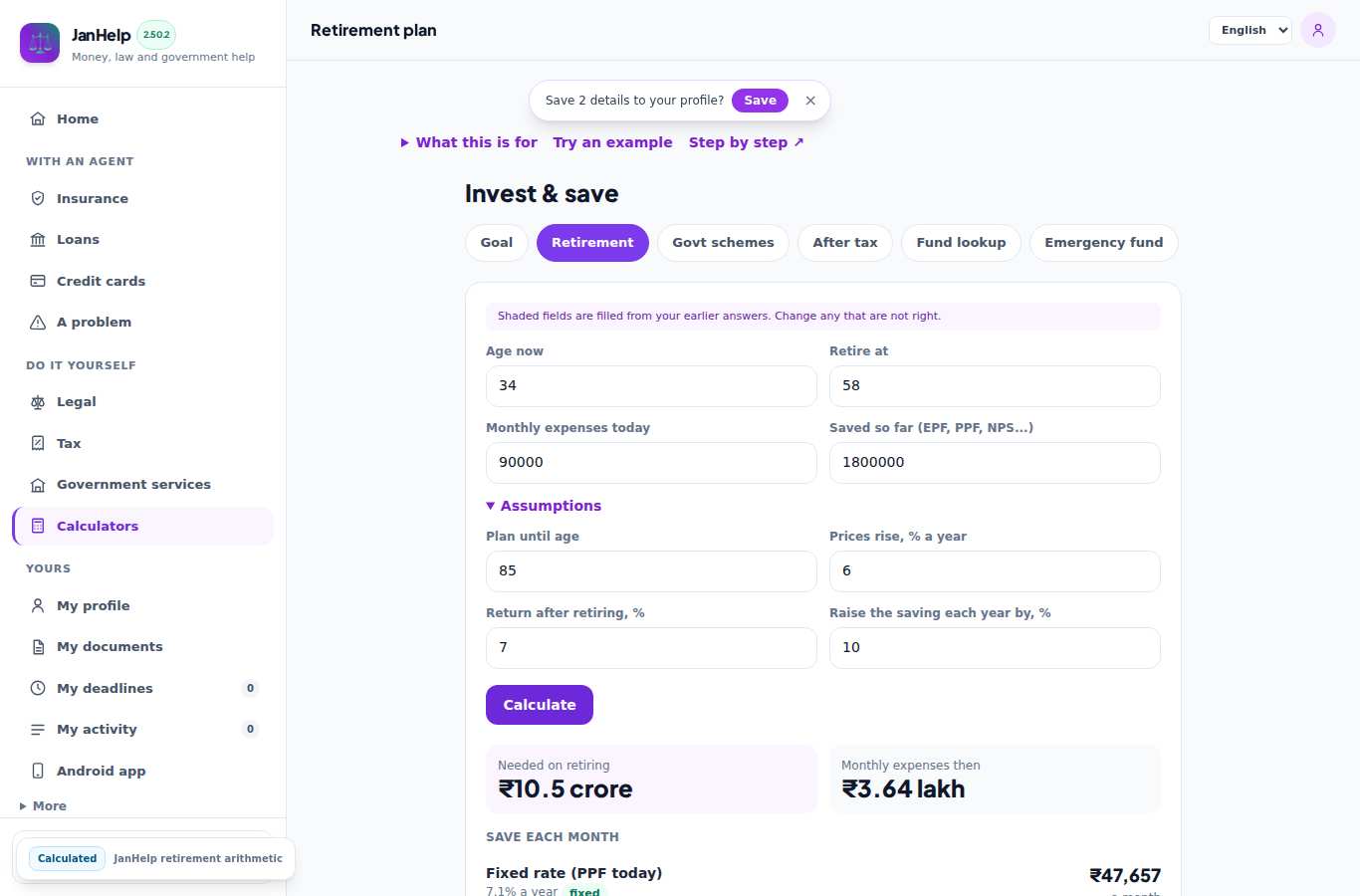1360x896 pixels.
Task: Save details to profile with Save button
Action: (x=760, y=101)
